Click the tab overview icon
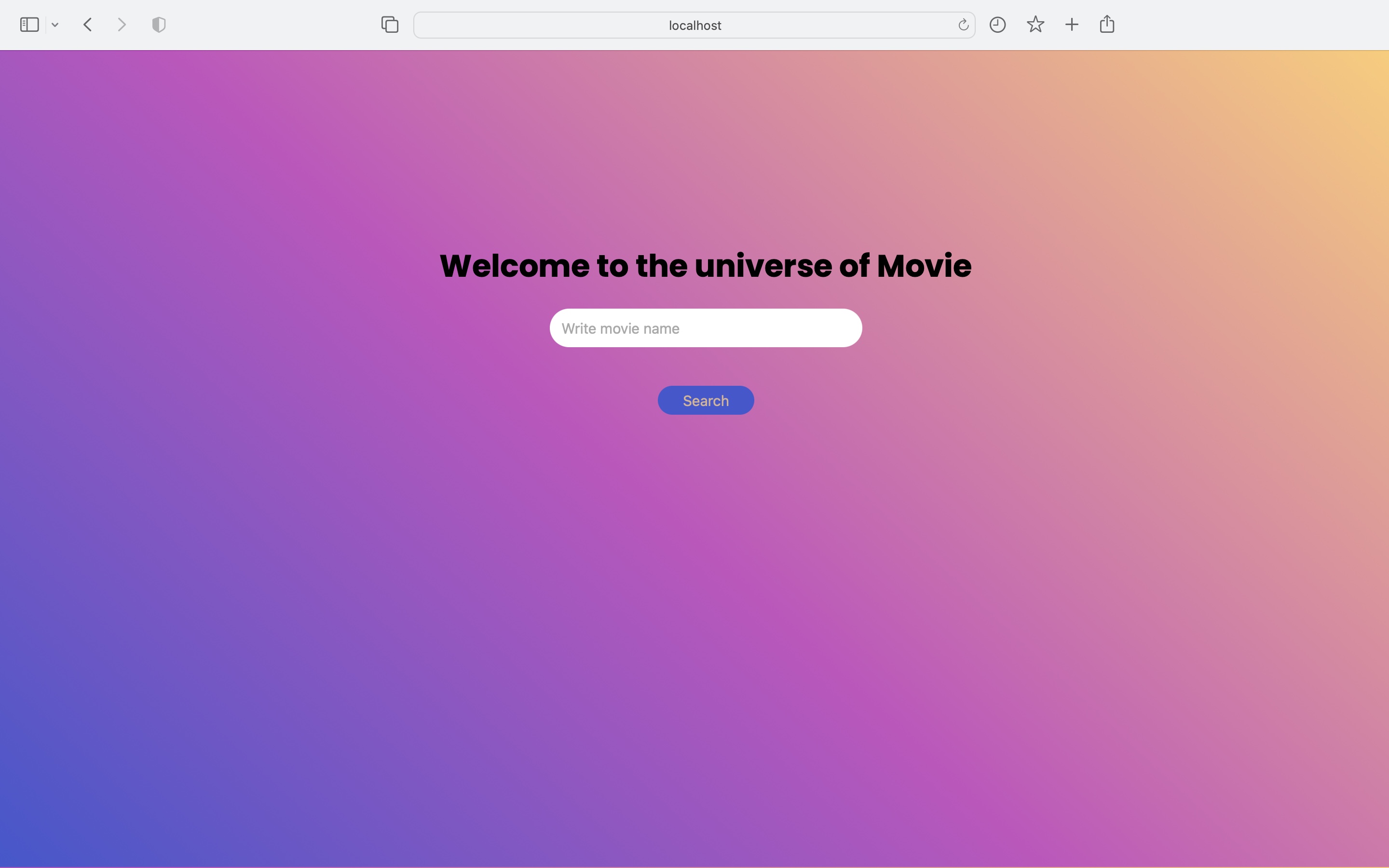This screenshot has width=1389, height=868. click(x=389, y=24)
